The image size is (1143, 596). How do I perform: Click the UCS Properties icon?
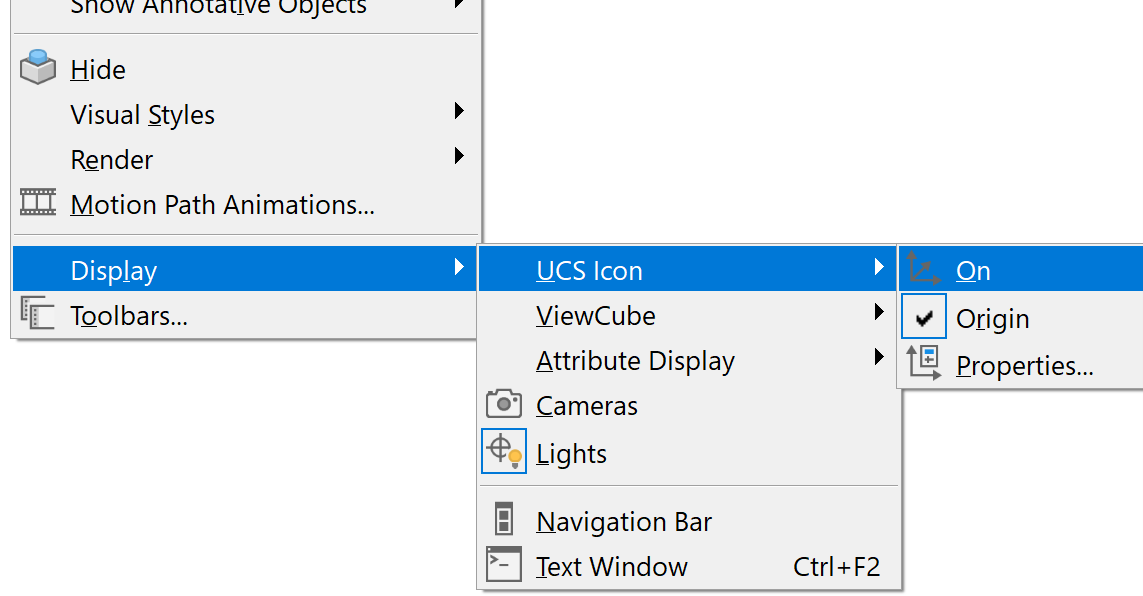point(924,363)
